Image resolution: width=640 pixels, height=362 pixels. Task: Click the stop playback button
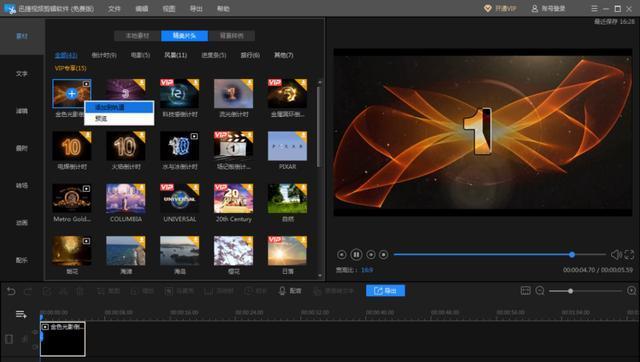pyautogui.click(x=383, y=255)
